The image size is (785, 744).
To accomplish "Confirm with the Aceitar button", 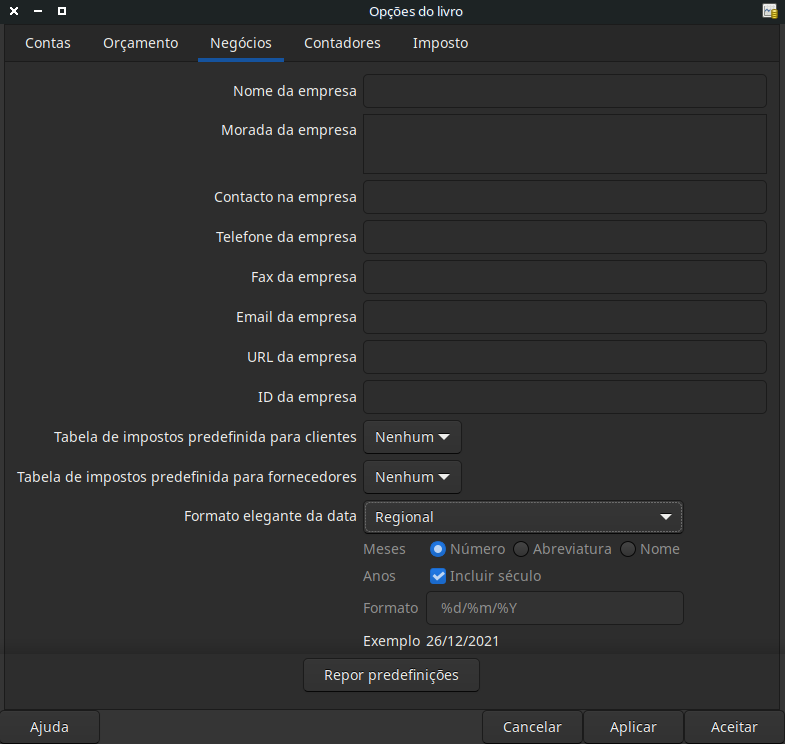I will pyautogui.click(x=734, y=727).
